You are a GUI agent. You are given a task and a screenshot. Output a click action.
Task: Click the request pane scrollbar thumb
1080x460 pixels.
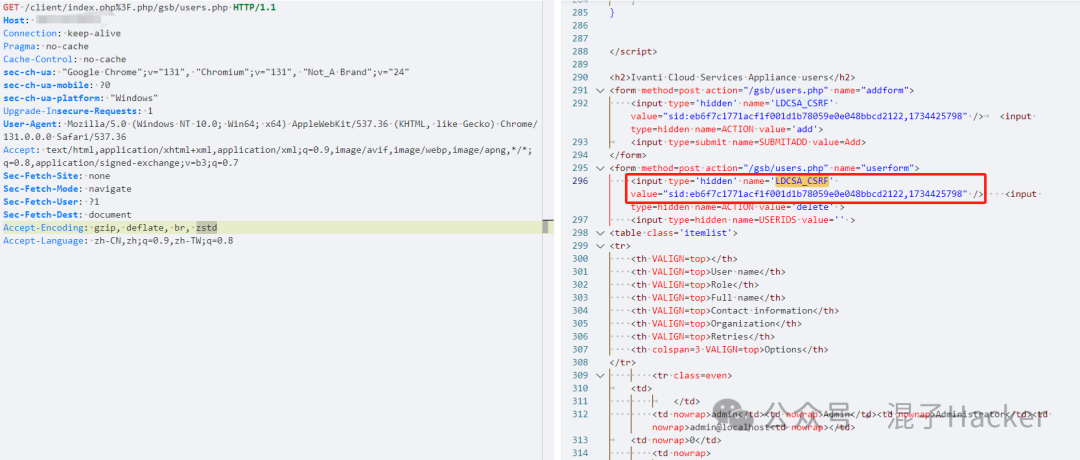548,227
